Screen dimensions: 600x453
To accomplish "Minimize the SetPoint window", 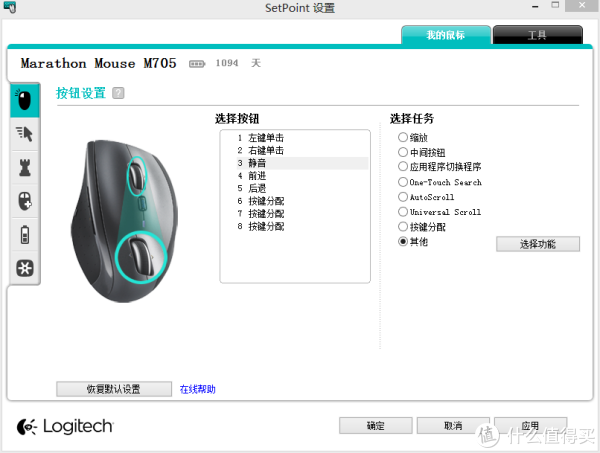I will (x=535, y=6).
